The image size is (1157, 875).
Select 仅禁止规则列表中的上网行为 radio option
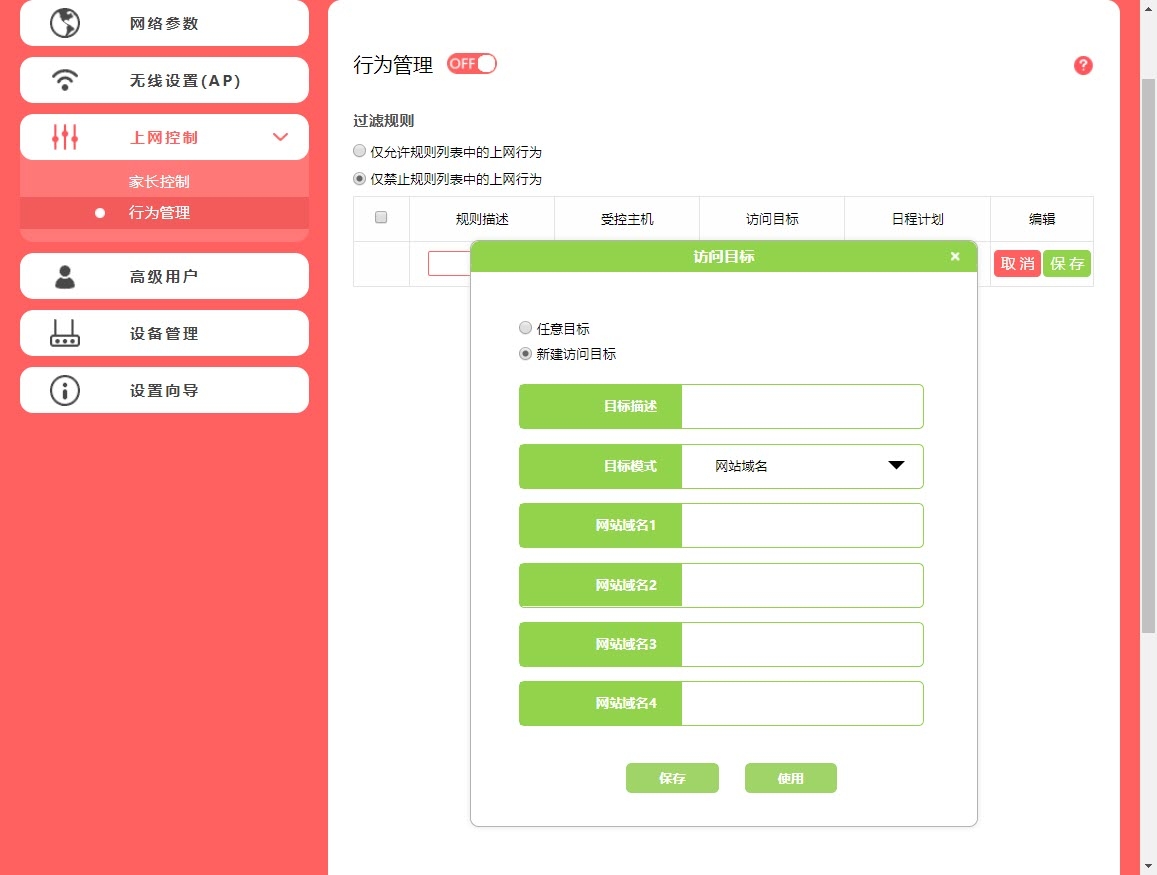(x=359, y=179)
